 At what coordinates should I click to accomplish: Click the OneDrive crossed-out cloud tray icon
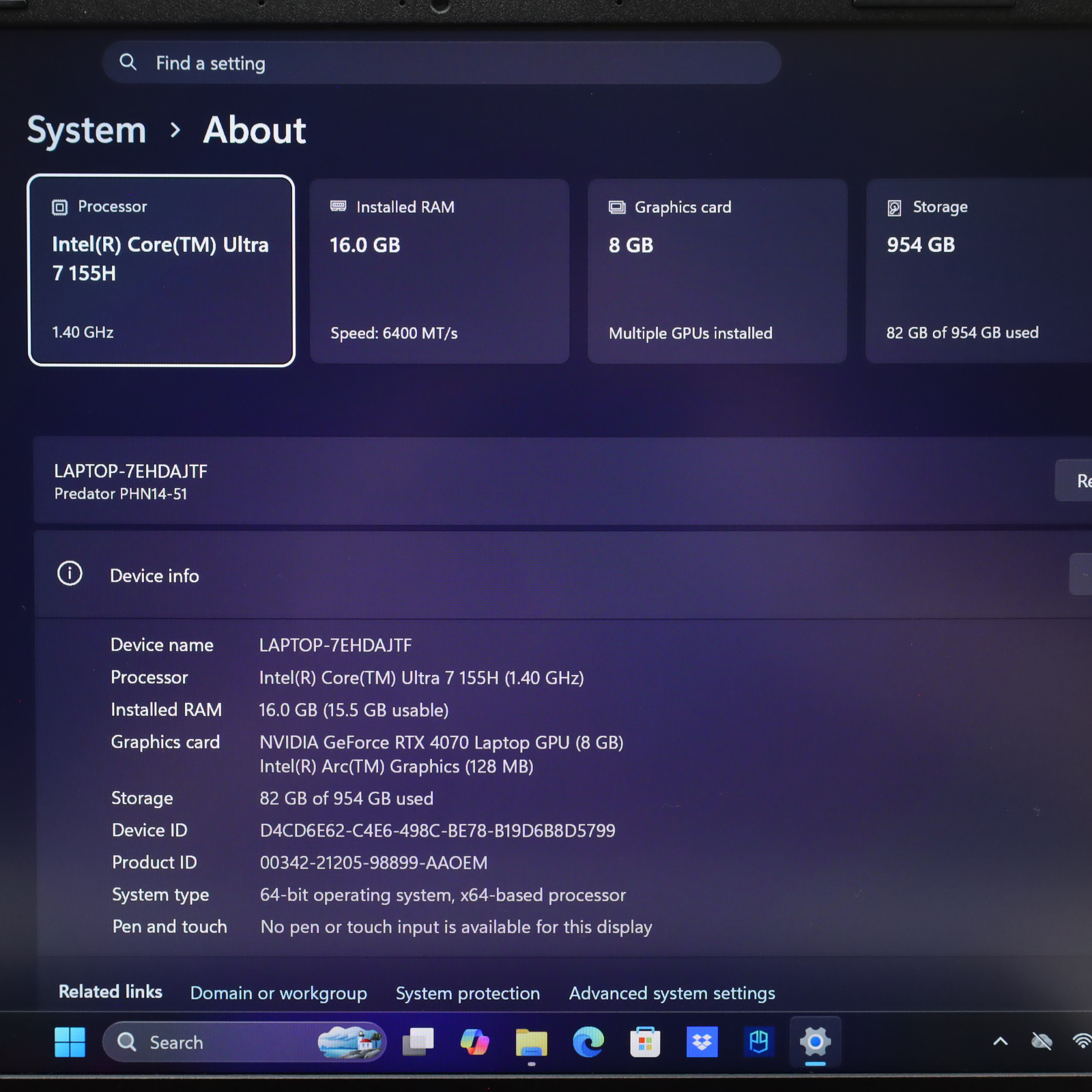(x=1041, y=1041)
